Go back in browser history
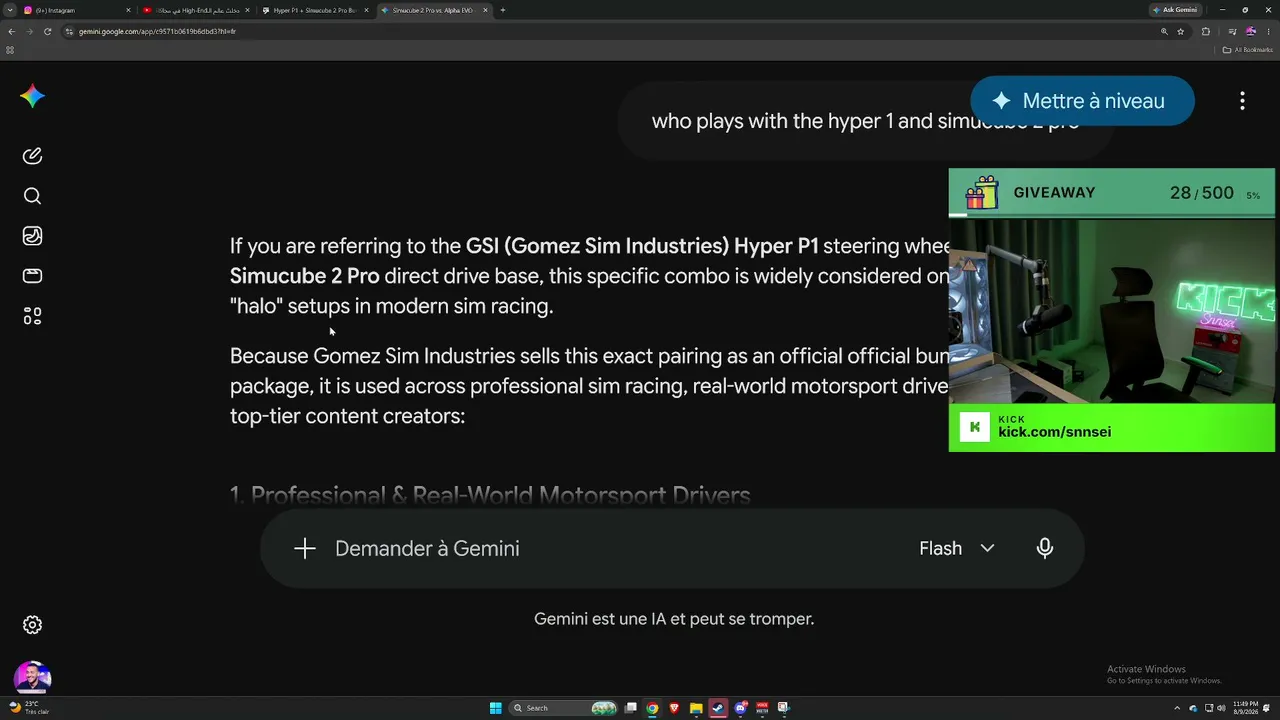 coord(11,31)
